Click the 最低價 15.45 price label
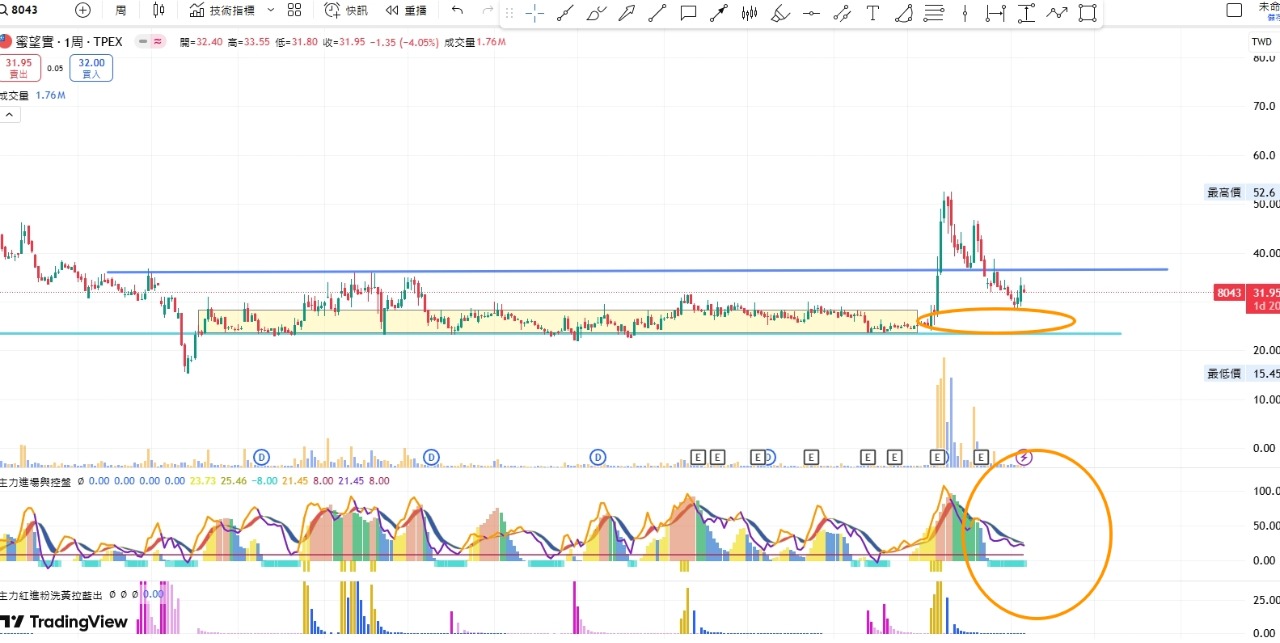Viewport: 1280px width, 643px height. pos(1242,373)
